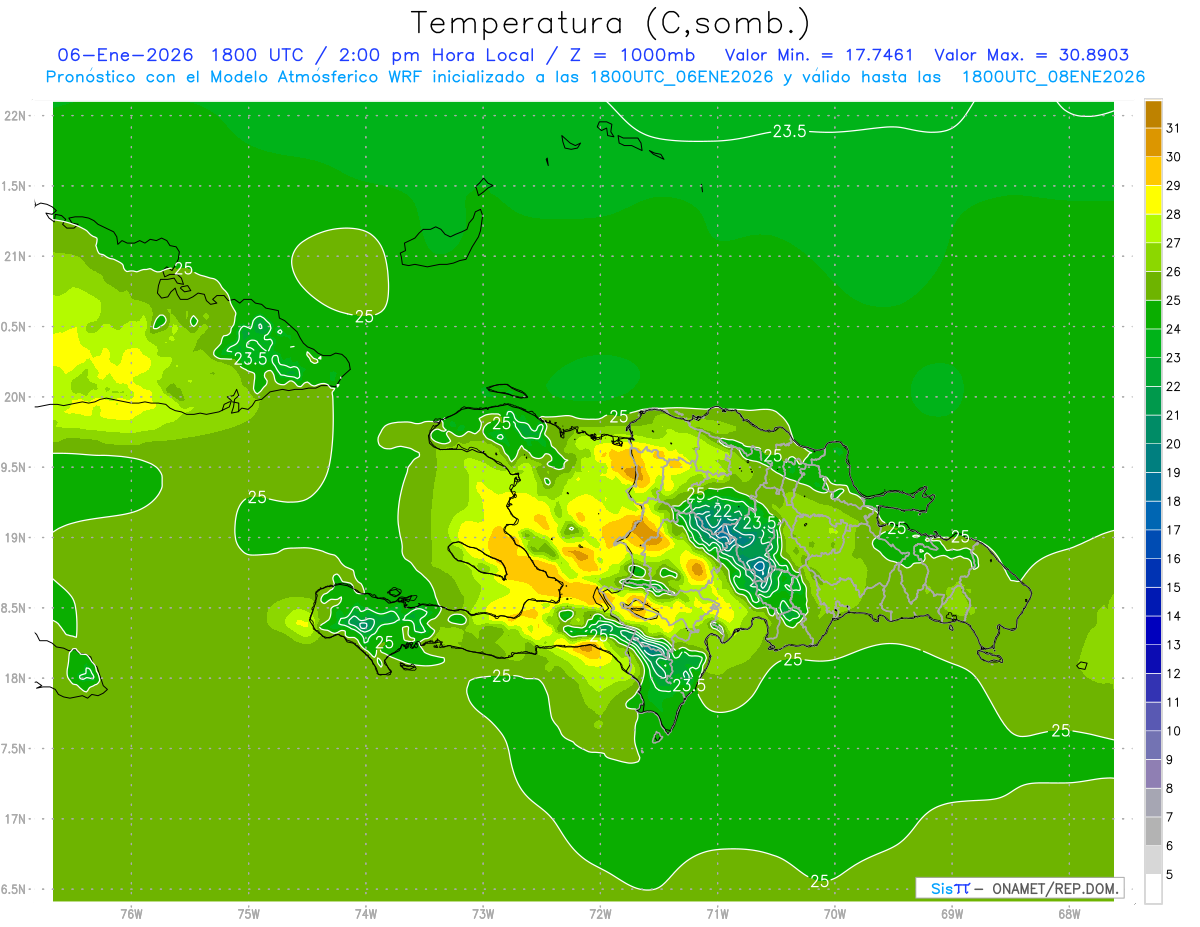Image resolution: width=1200 pixels, height=927 pixels.
Task: Click the colorbar label '28'
Action: [1174, 214]
